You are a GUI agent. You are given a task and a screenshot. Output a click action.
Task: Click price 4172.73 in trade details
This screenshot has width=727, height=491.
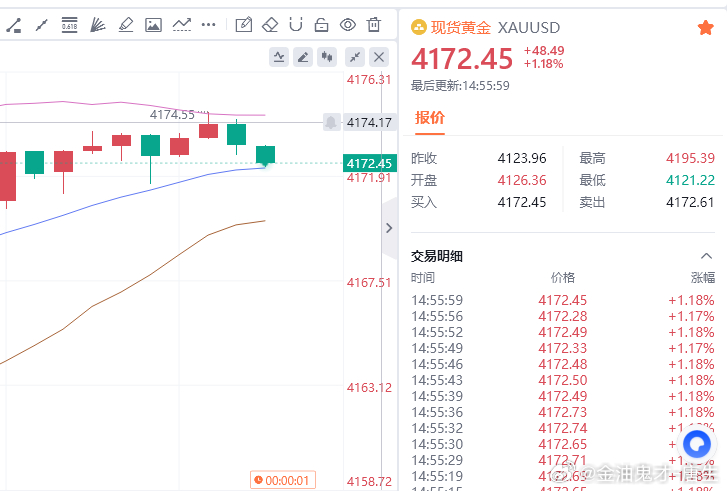[562, 412]
